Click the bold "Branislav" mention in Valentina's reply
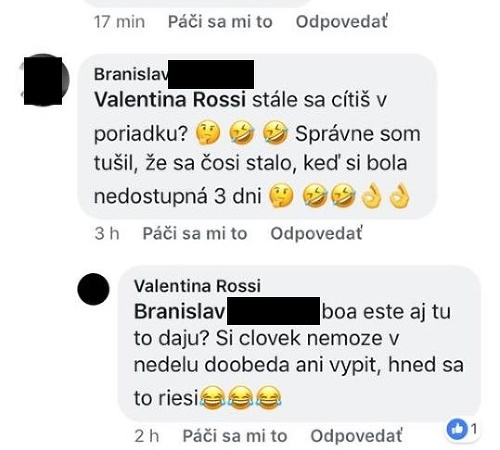The width and height of the screenshot is (500, 450). click(x=180, y=312)
